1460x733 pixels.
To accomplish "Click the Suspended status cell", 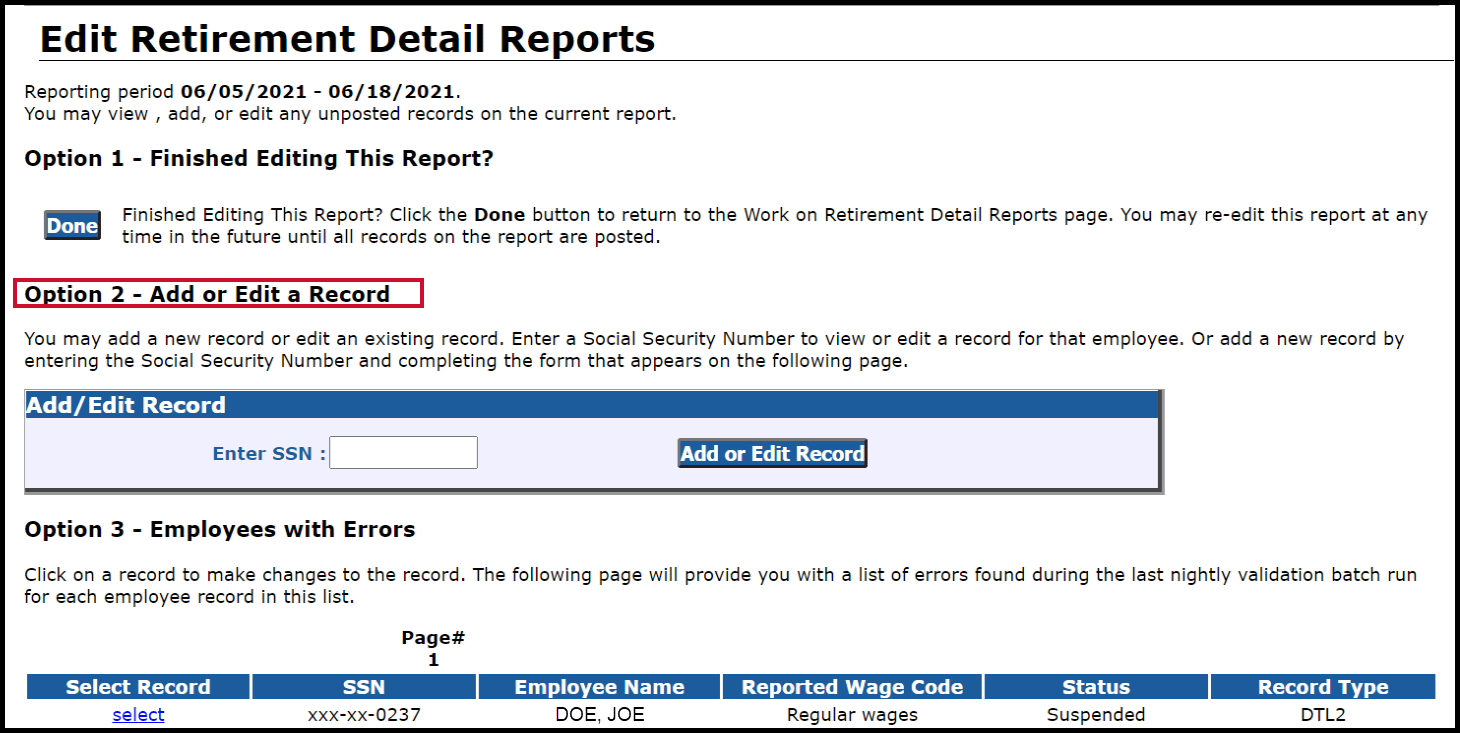I will (1096, 714).
